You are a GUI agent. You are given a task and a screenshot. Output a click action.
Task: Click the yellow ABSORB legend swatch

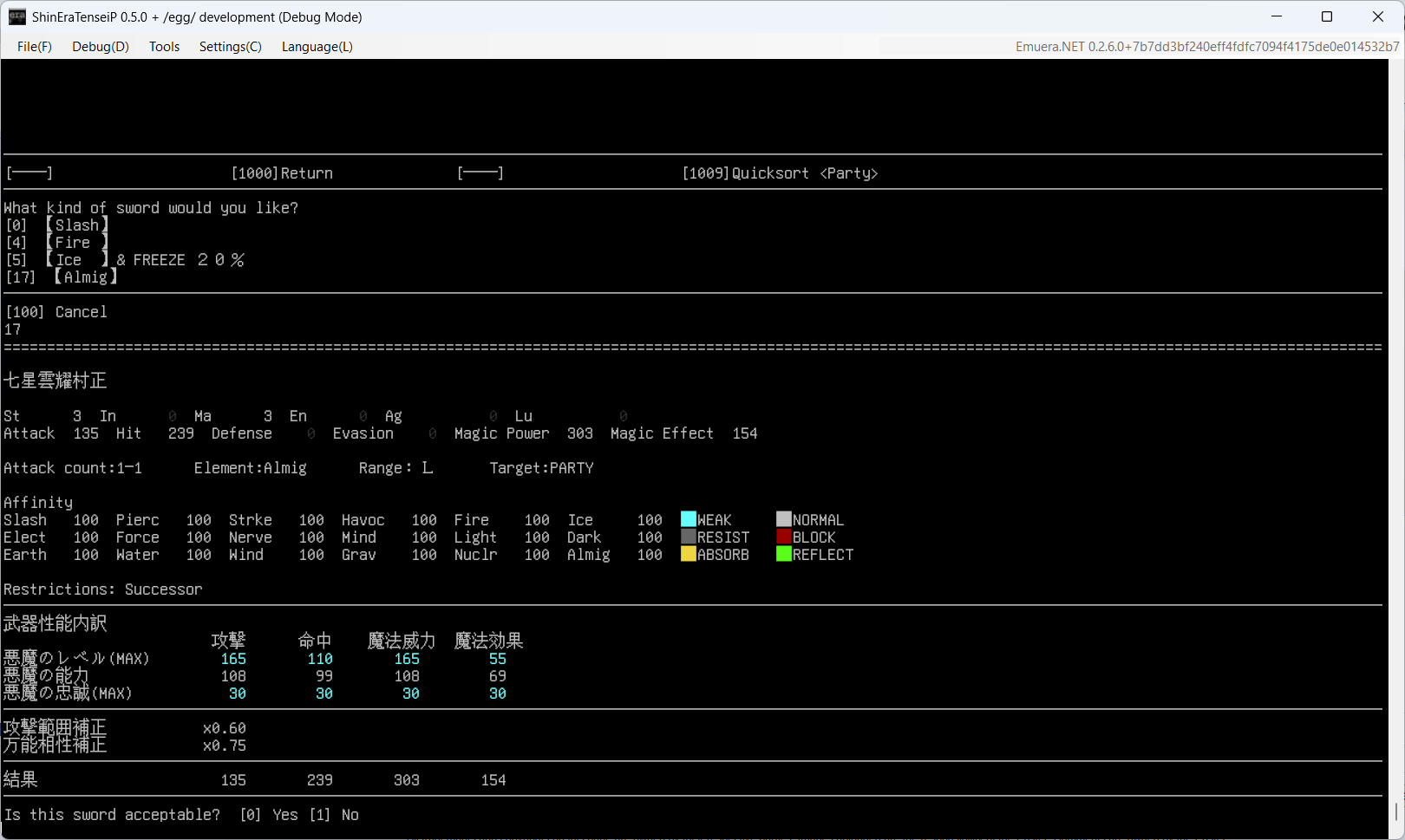(689, 554)
